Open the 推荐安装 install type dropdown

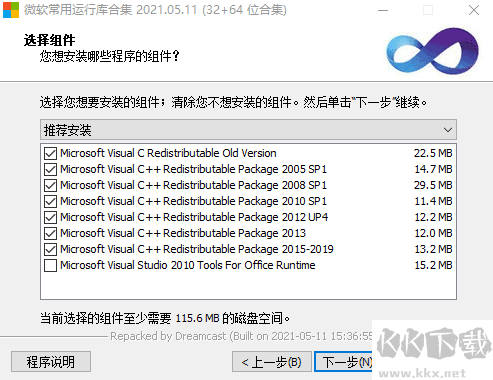coord(248,130)
